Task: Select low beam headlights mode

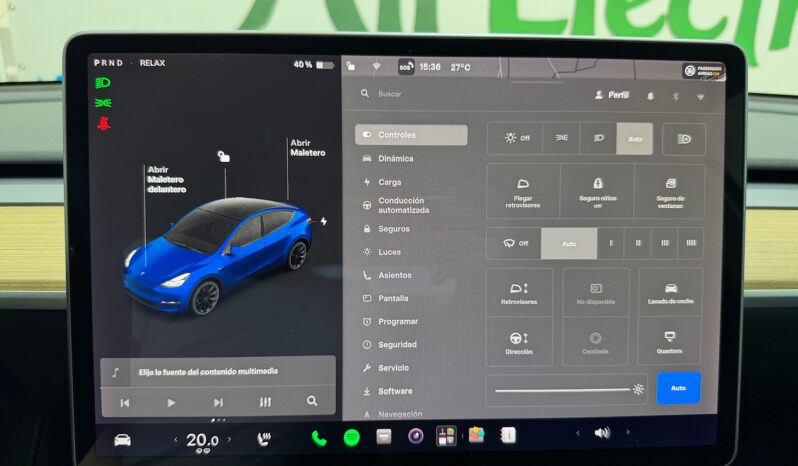Action: click(598, 138)
